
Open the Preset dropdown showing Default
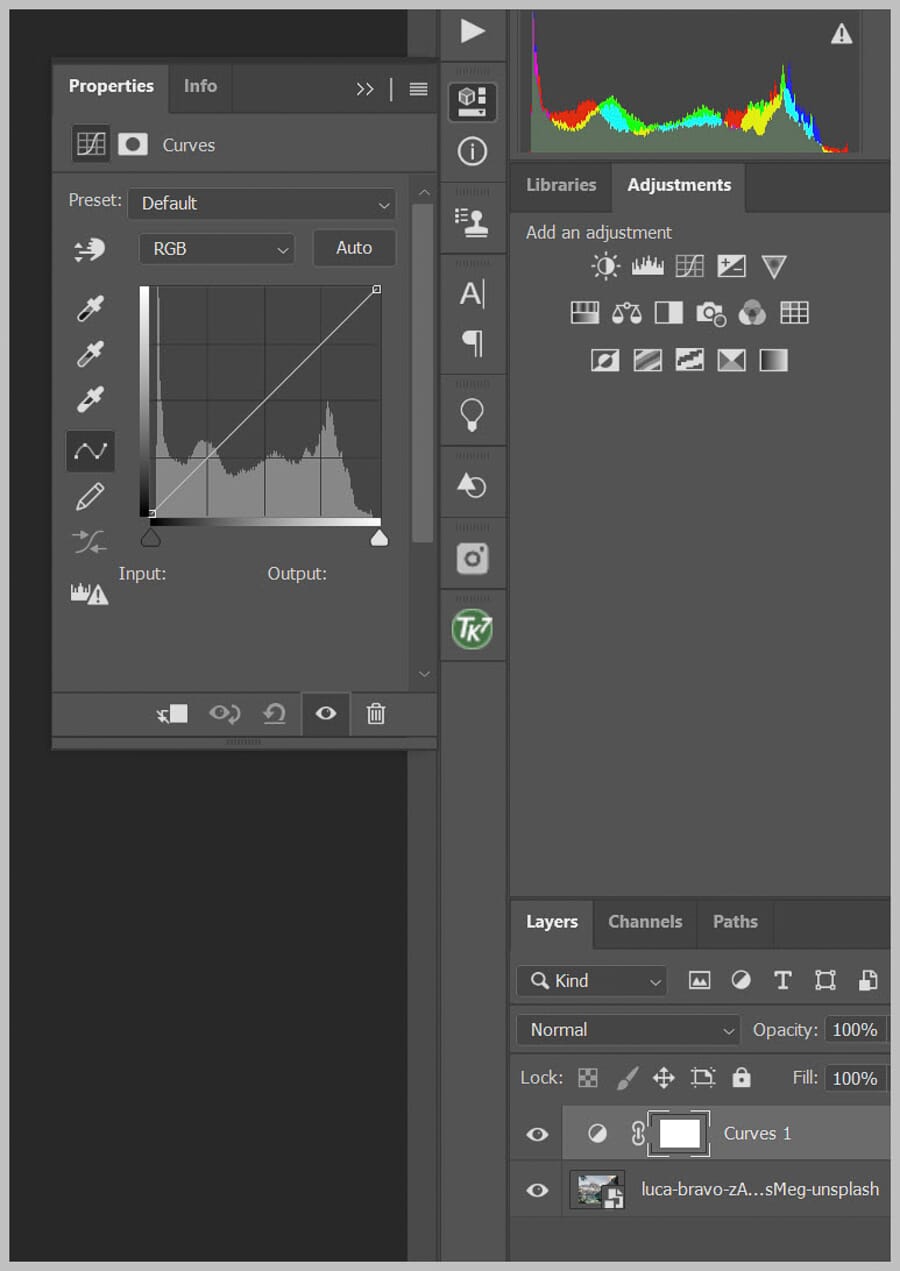tap(262, 204)
